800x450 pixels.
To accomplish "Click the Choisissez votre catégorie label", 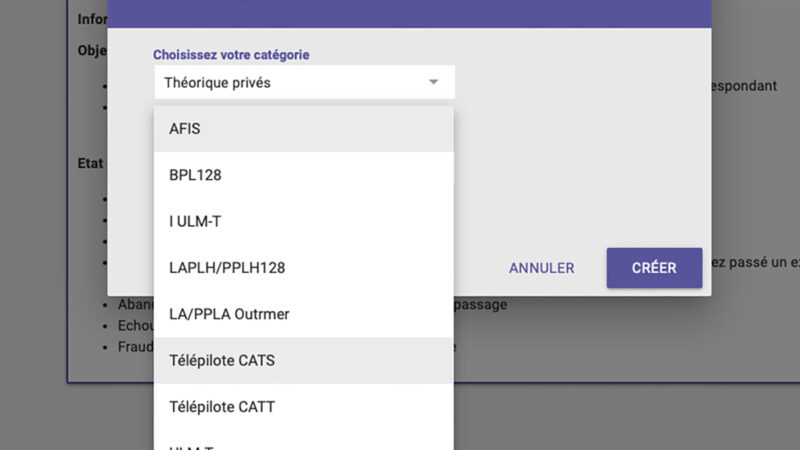I will (x=231, y=55).
